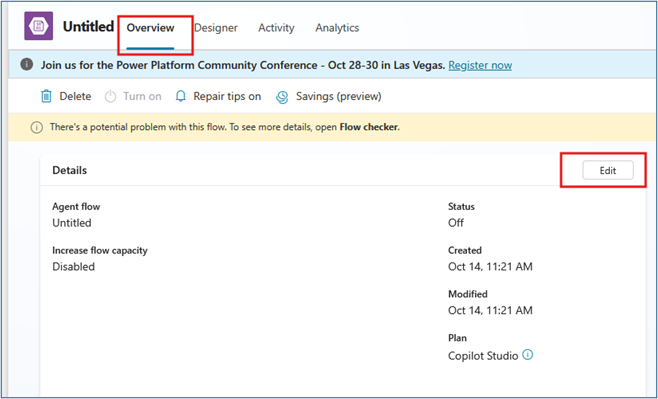The width and height of the screenshot is (658, 399).
Task: Click info icon in yellow warning bar
Action: [37, 127]
